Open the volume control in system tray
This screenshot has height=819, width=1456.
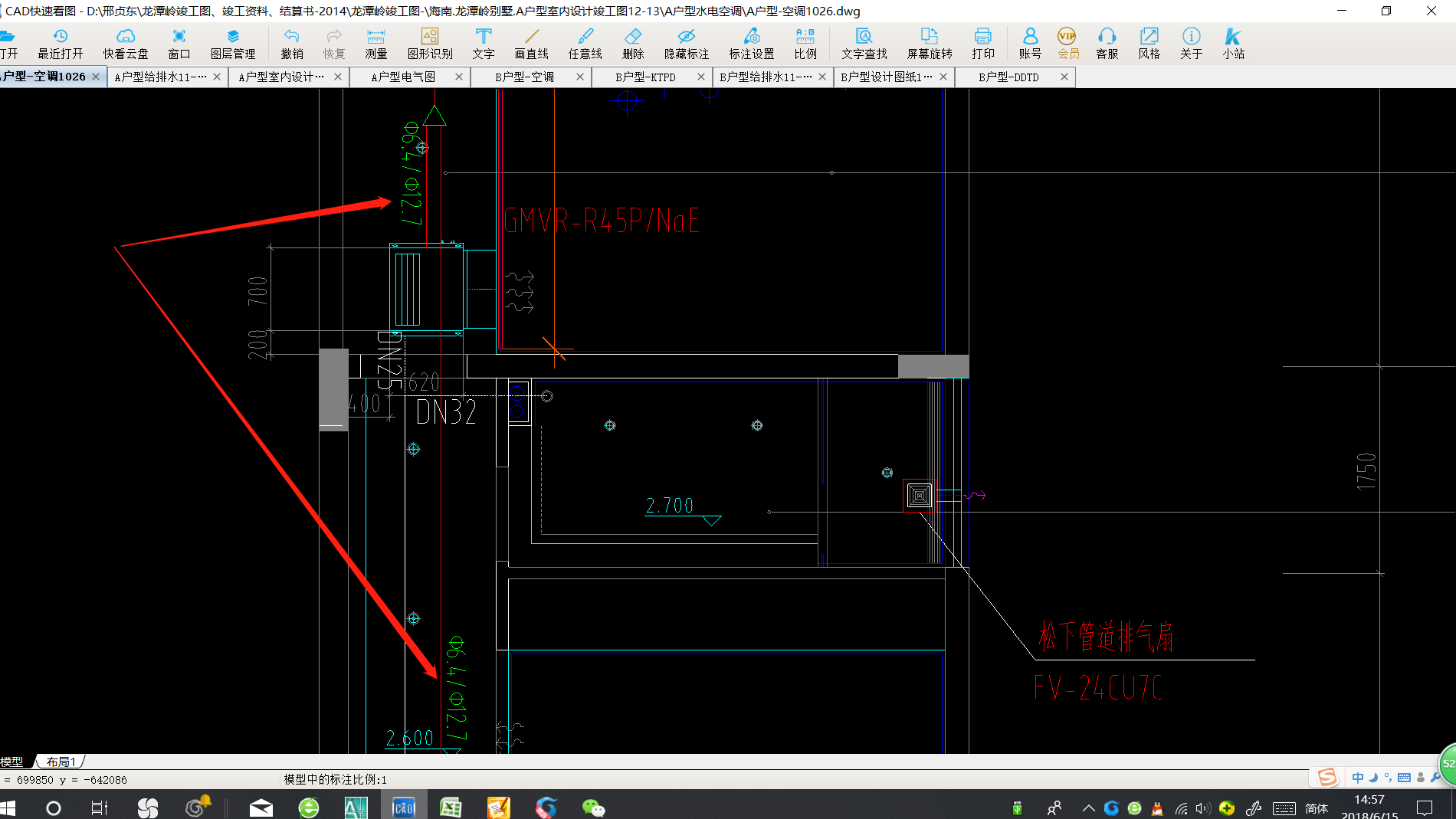click(x=1202, y=808)
